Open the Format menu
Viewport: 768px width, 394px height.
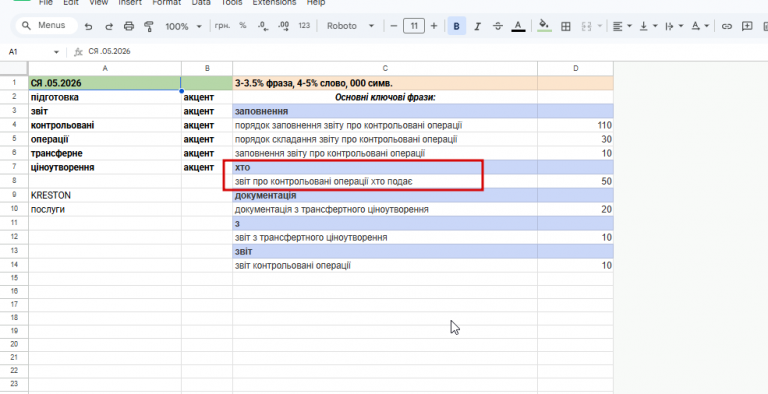click(x=167, y=2)
